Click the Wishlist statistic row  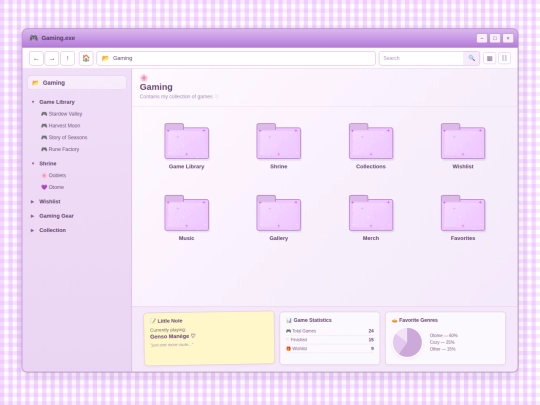(x=330, y=349)
